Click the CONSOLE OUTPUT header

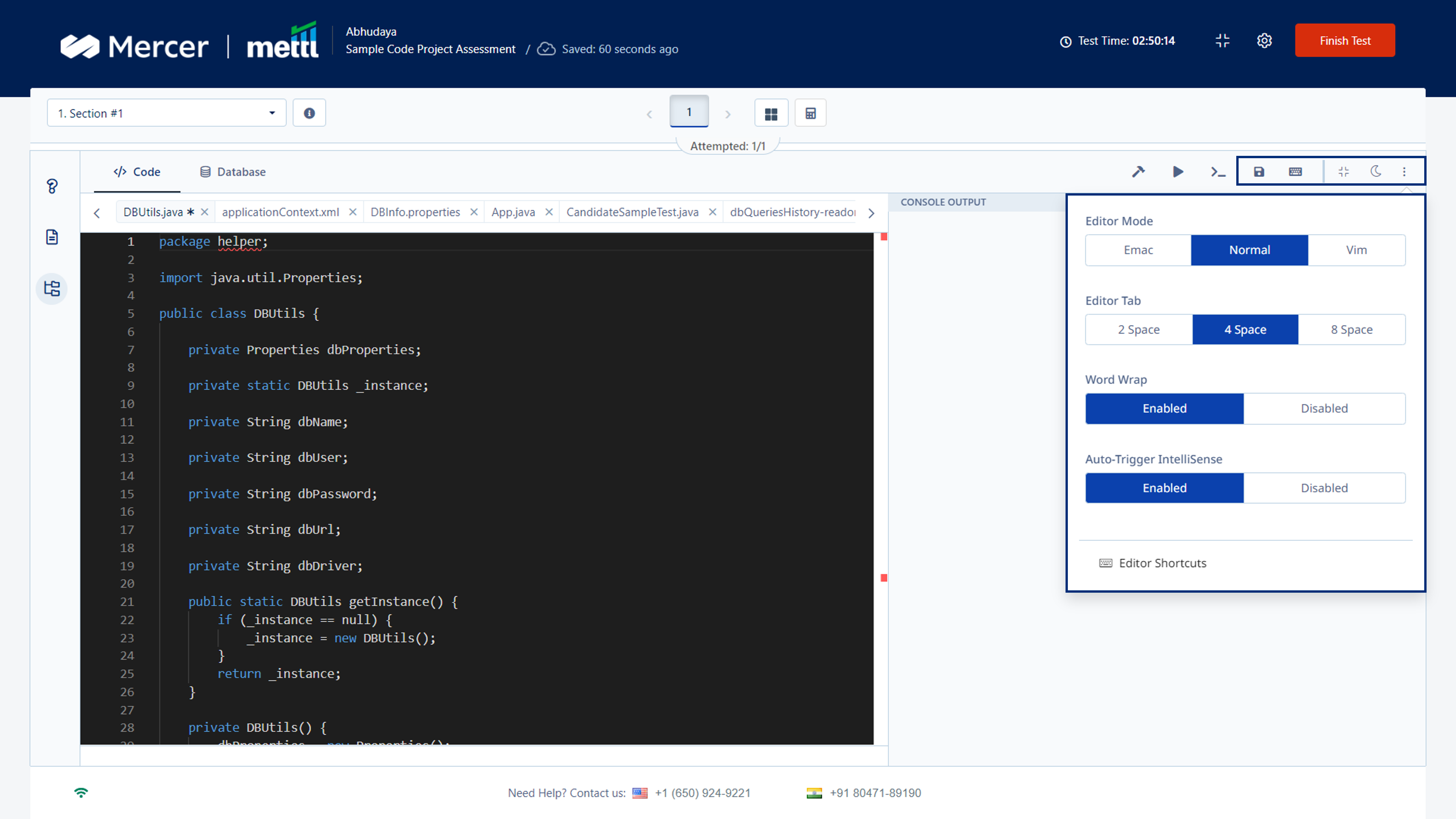click(943, 202)
